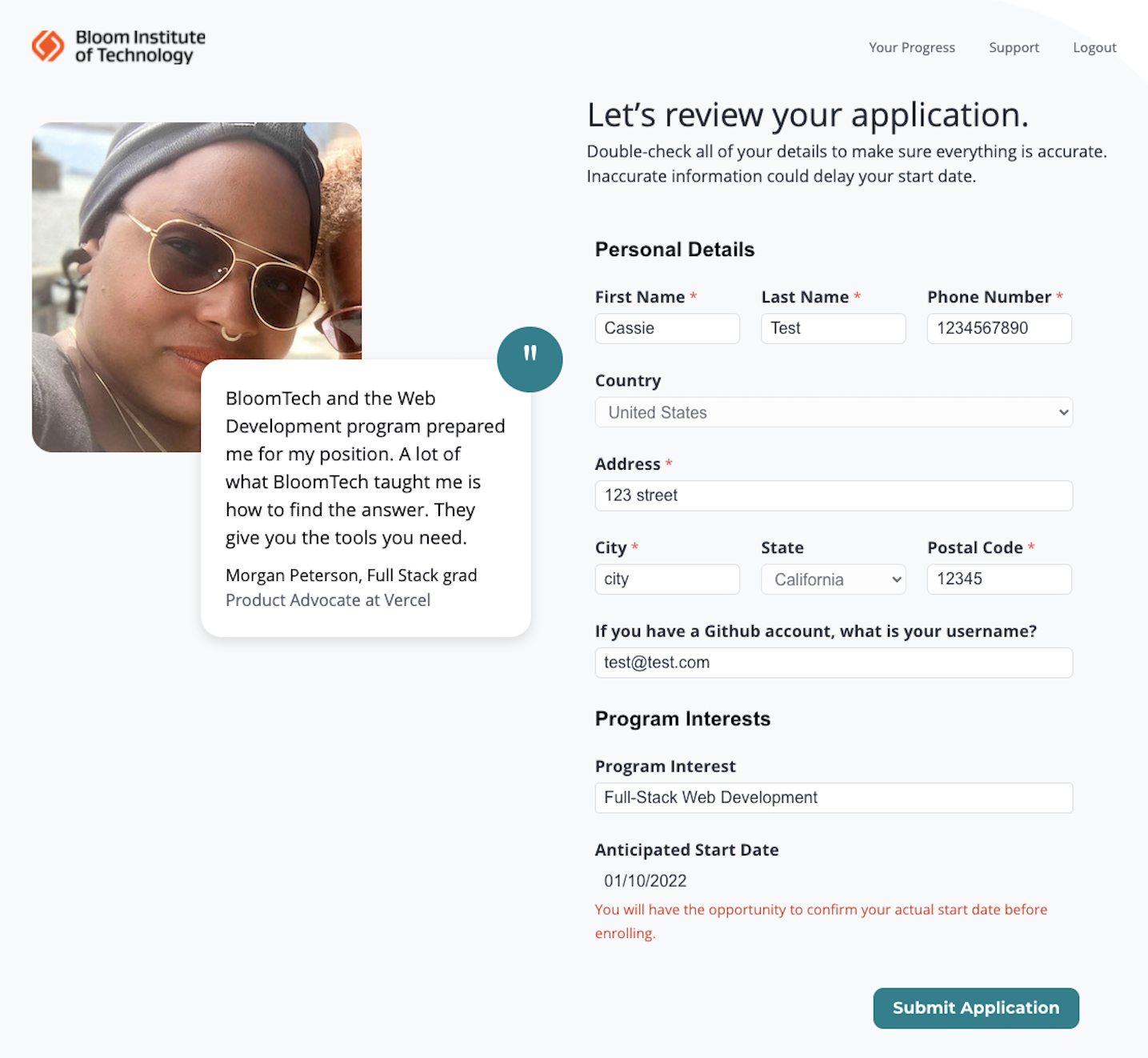1148x1058 pixels.
Task: Click the Bloom Institute of Technology logo
Action: coord(118,46)
